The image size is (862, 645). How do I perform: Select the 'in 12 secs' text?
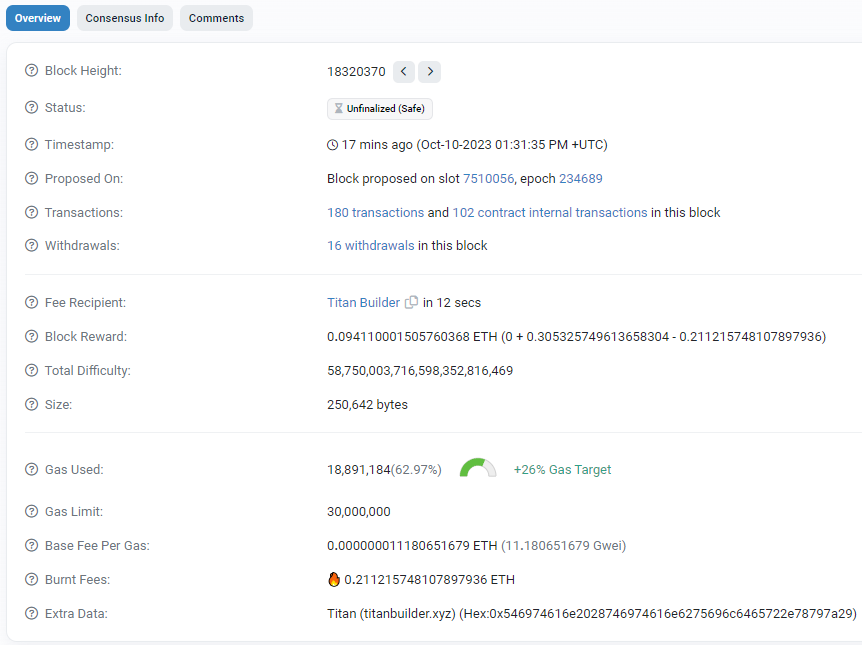(x=451, y=303)
